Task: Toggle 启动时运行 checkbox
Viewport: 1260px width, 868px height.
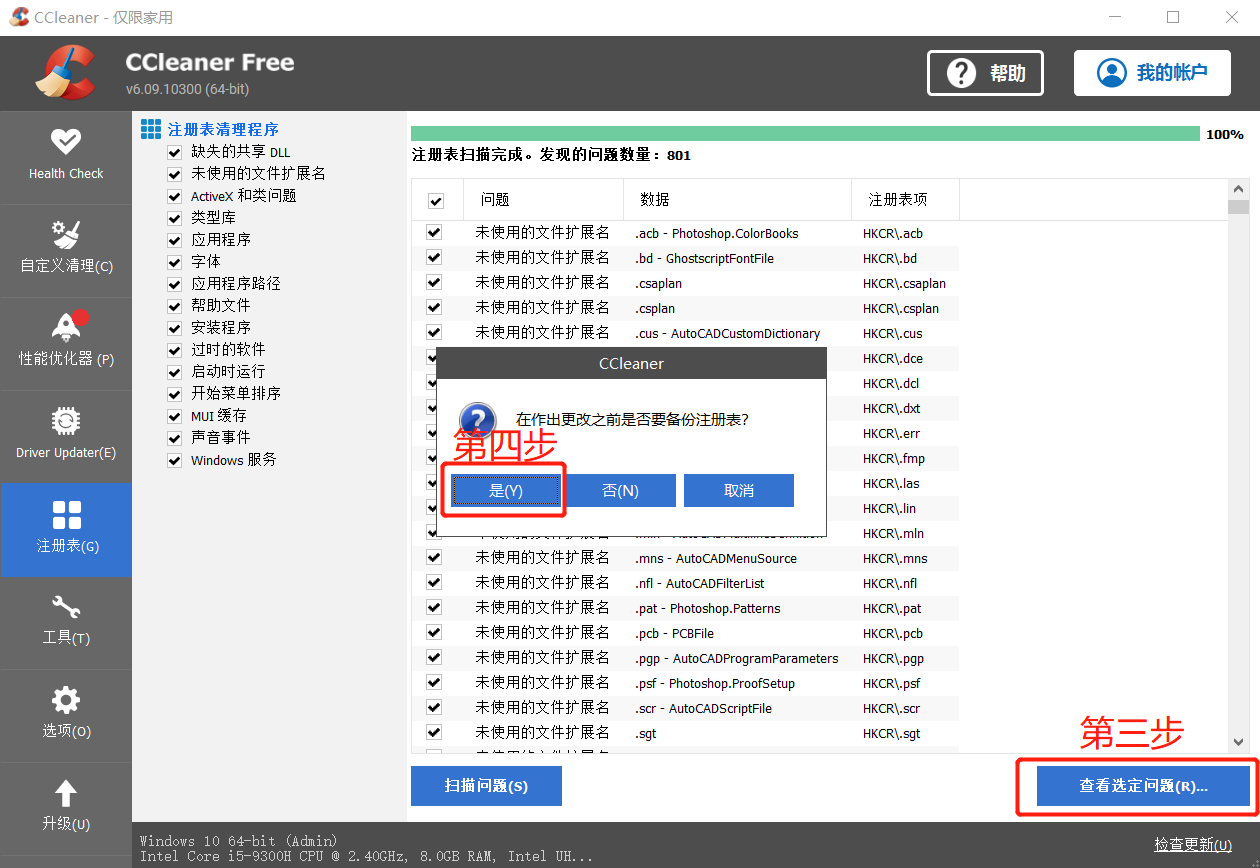Action: click(174, 372)
